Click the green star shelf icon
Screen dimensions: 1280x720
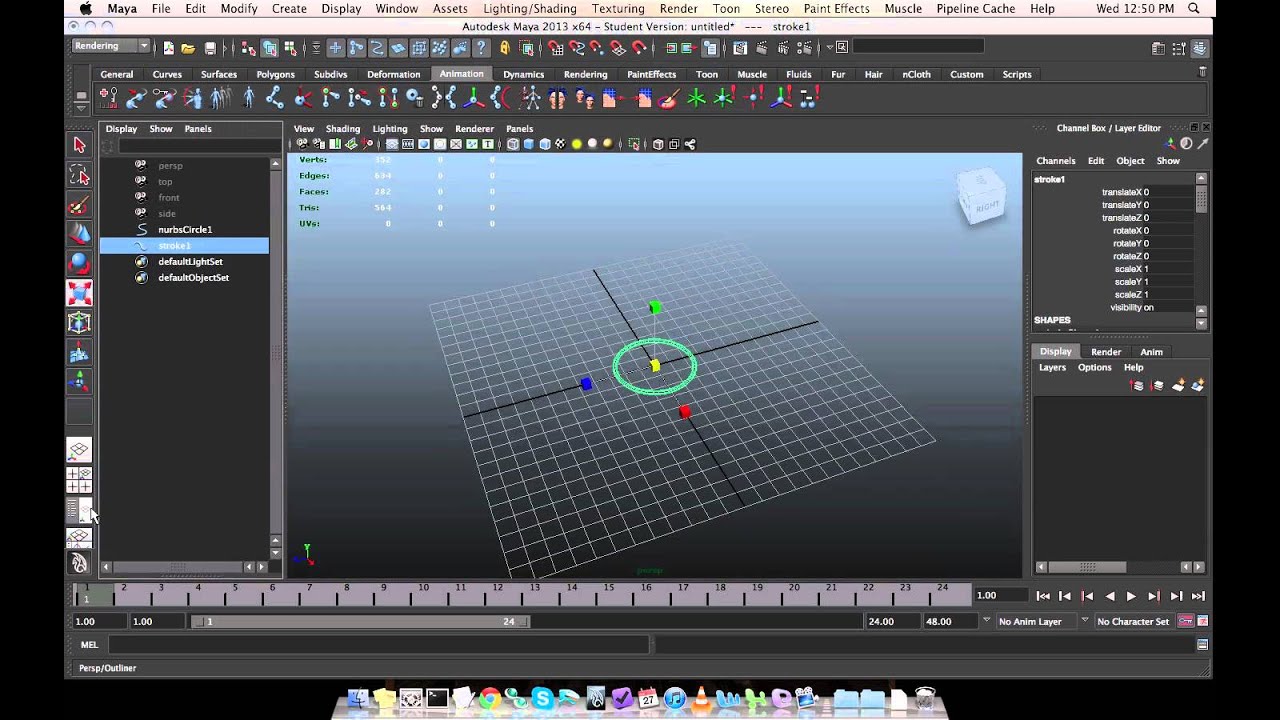point(696,97)
